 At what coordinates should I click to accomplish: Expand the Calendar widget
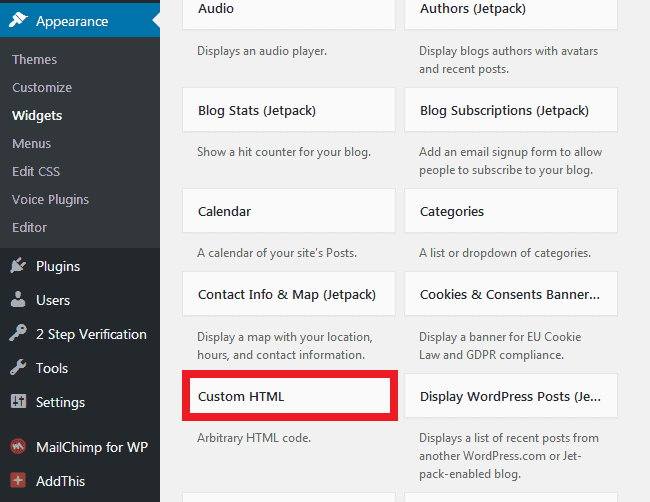pos(289,211)
